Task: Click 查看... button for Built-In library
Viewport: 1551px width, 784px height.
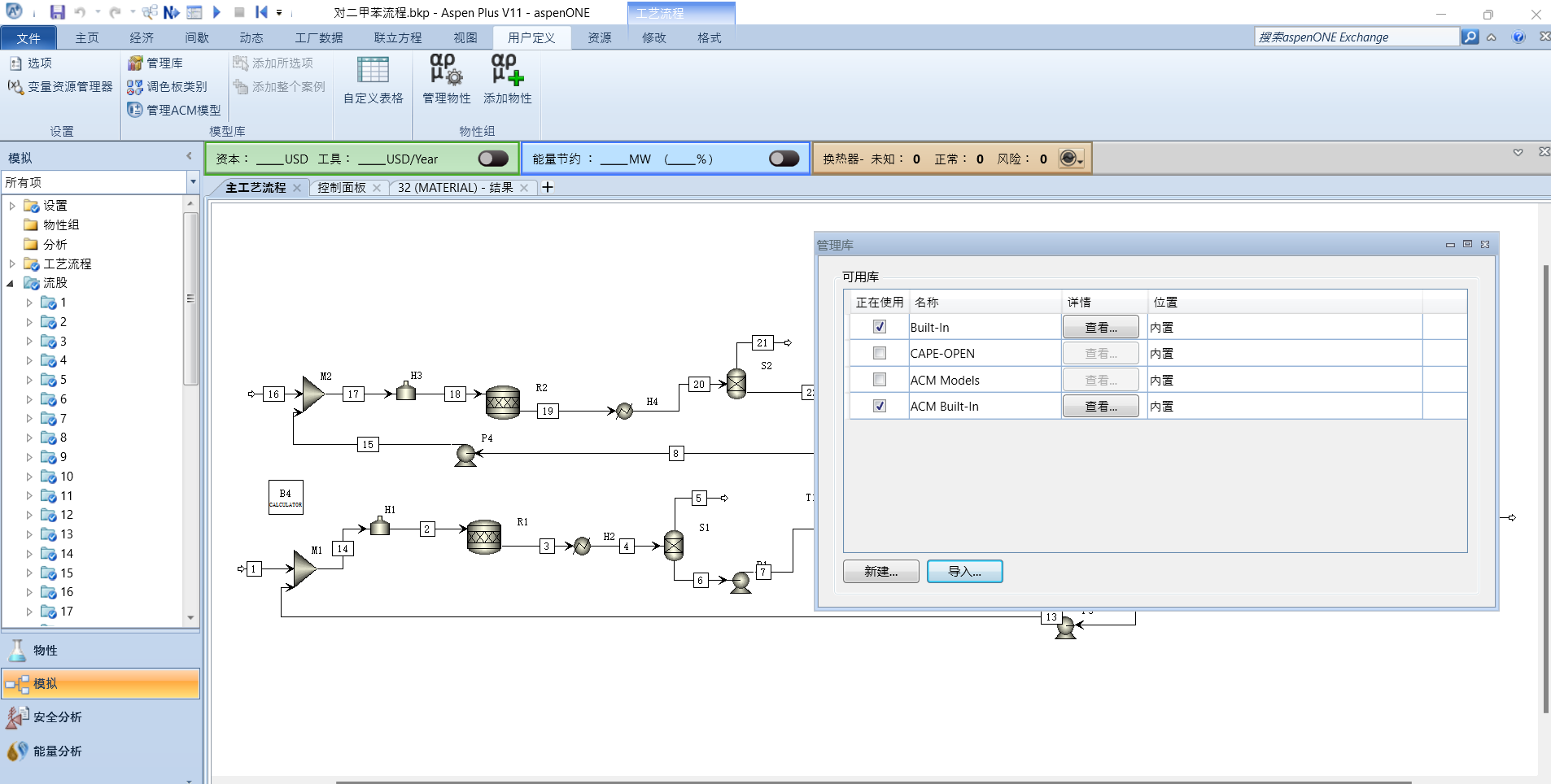Action: [1101, 327]
